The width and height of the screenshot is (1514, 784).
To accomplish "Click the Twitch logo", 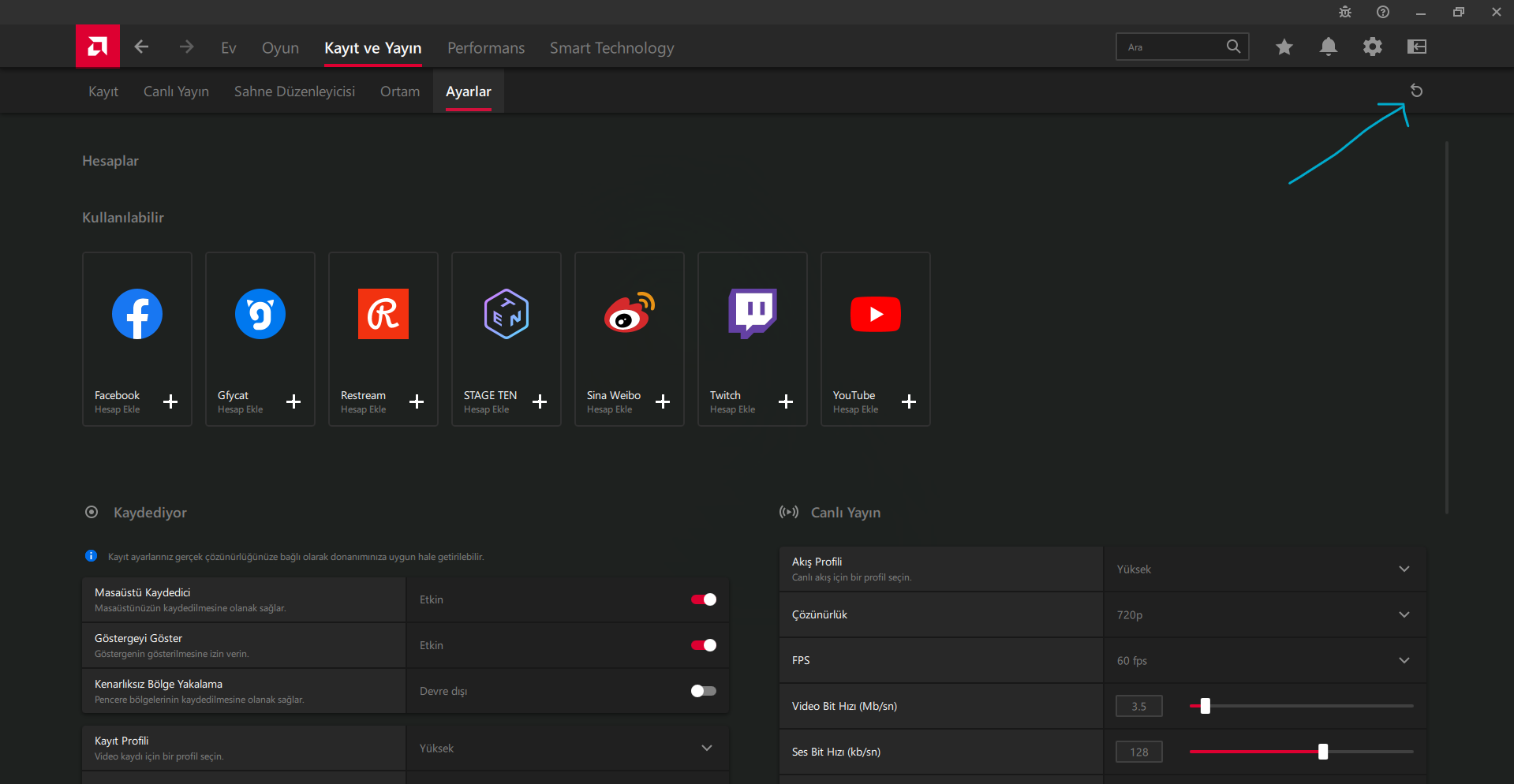I will pyautogui.click(x=753, y=314).
